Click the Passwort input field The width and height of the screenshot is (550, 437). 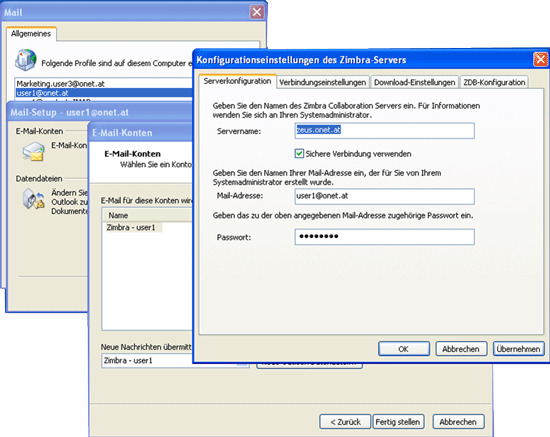click(384, 237)
